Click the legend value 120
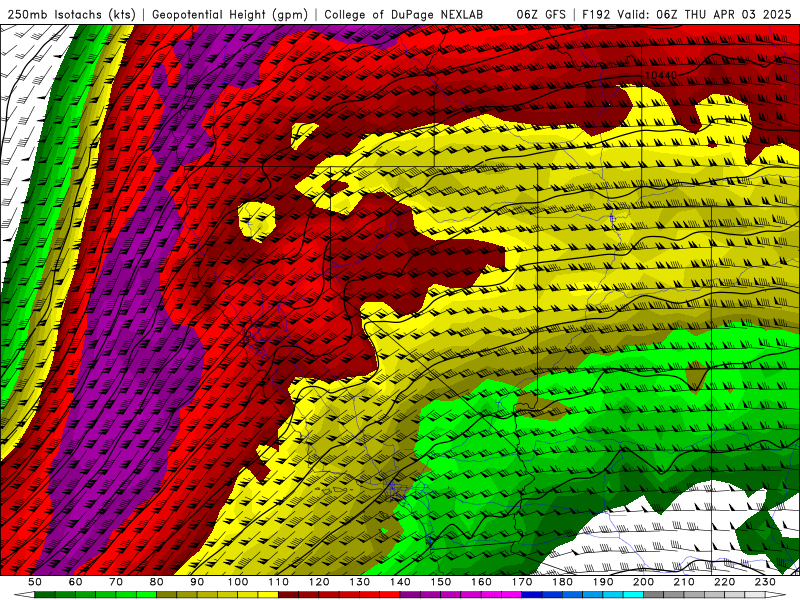The width and height of the screenshot is (800, 600). tap(319, 582)
